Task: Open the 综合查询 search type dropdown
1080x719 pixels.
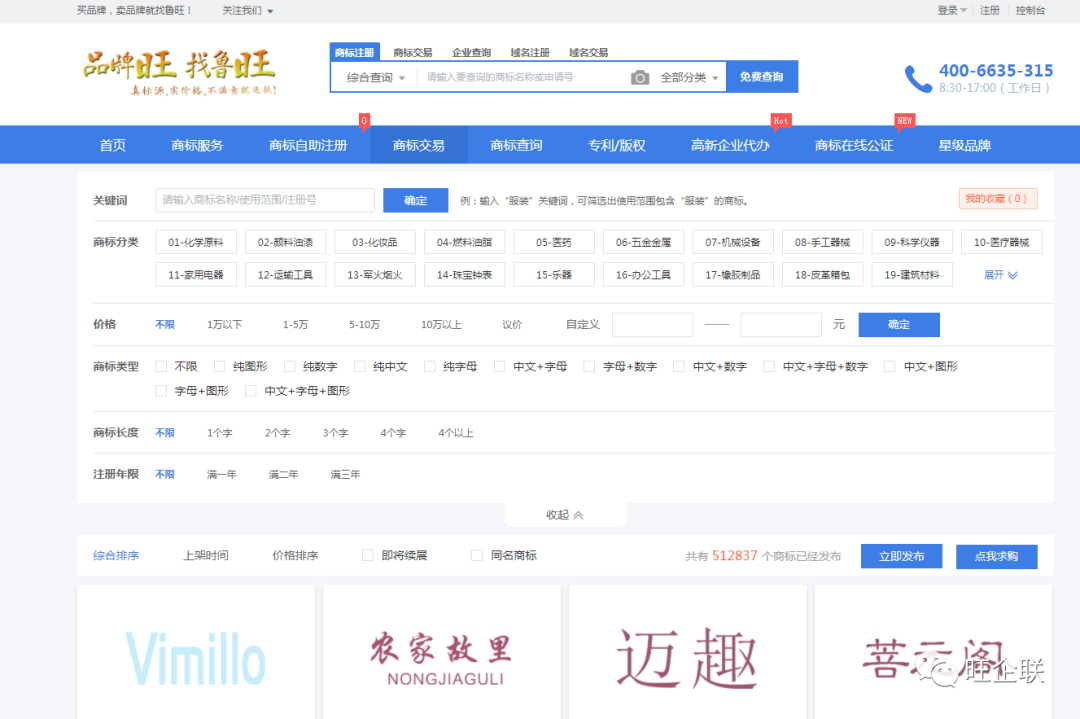Action: [x=375, y=77]
